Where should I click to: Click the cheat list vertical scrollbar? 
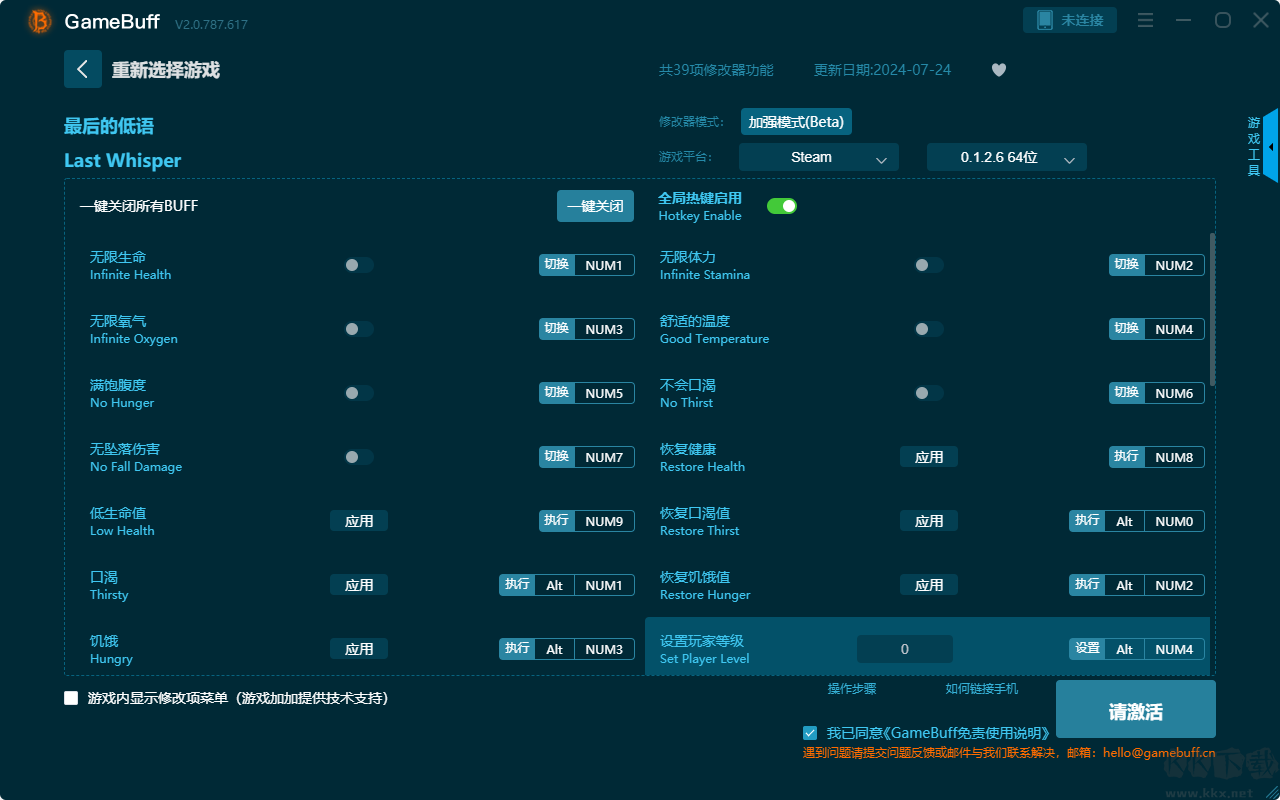click(x=1212, y=310)
